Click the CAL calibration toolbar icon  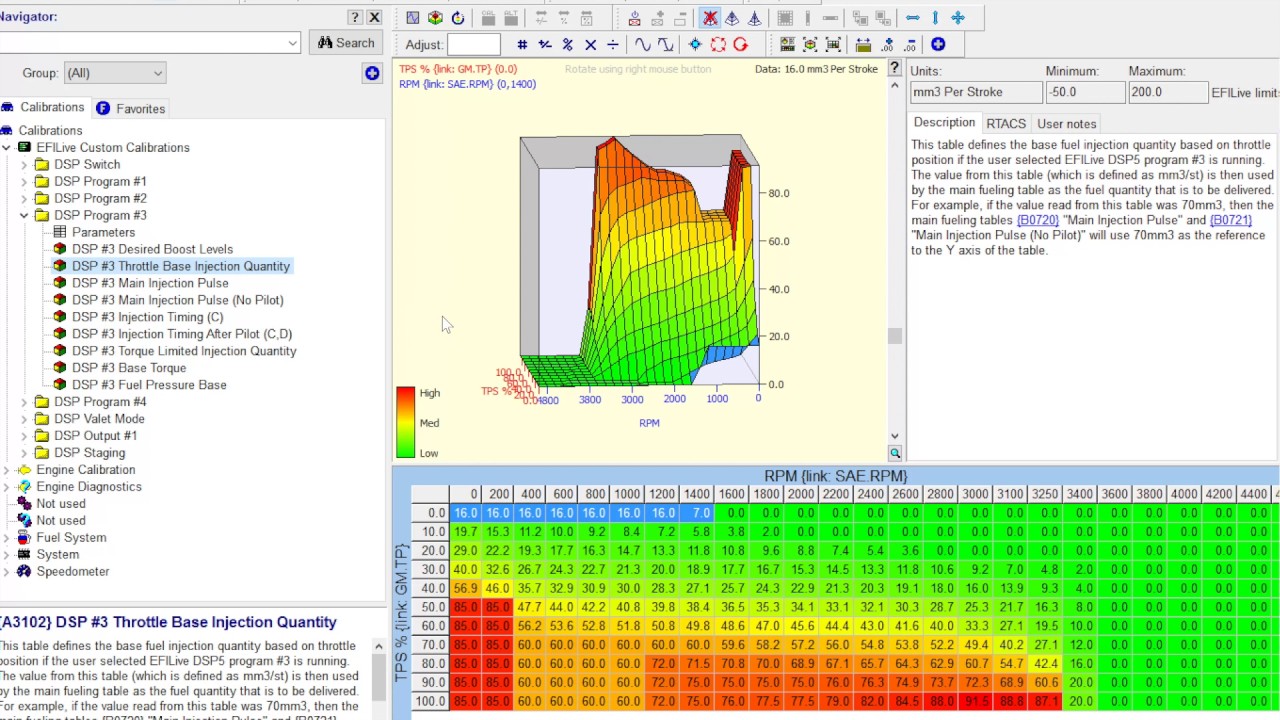click(488, 18)
